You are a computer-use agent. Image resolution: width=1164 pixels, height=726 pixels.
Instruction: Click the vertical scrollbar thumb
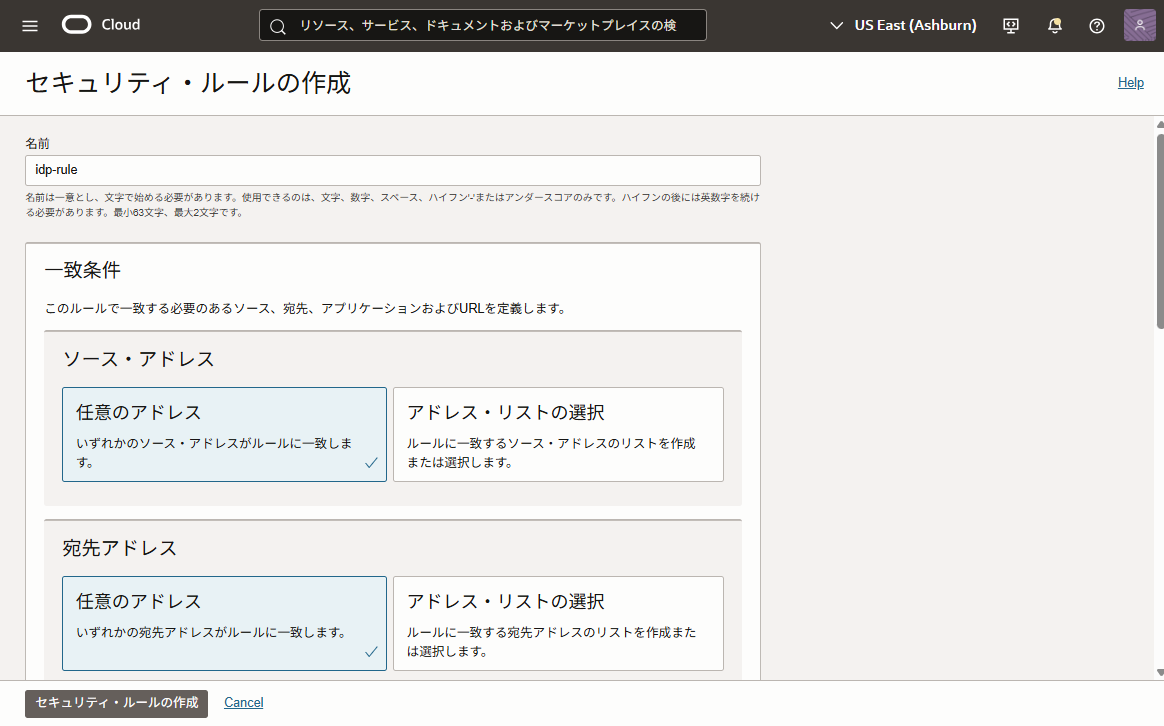[x=1160, y=230]
